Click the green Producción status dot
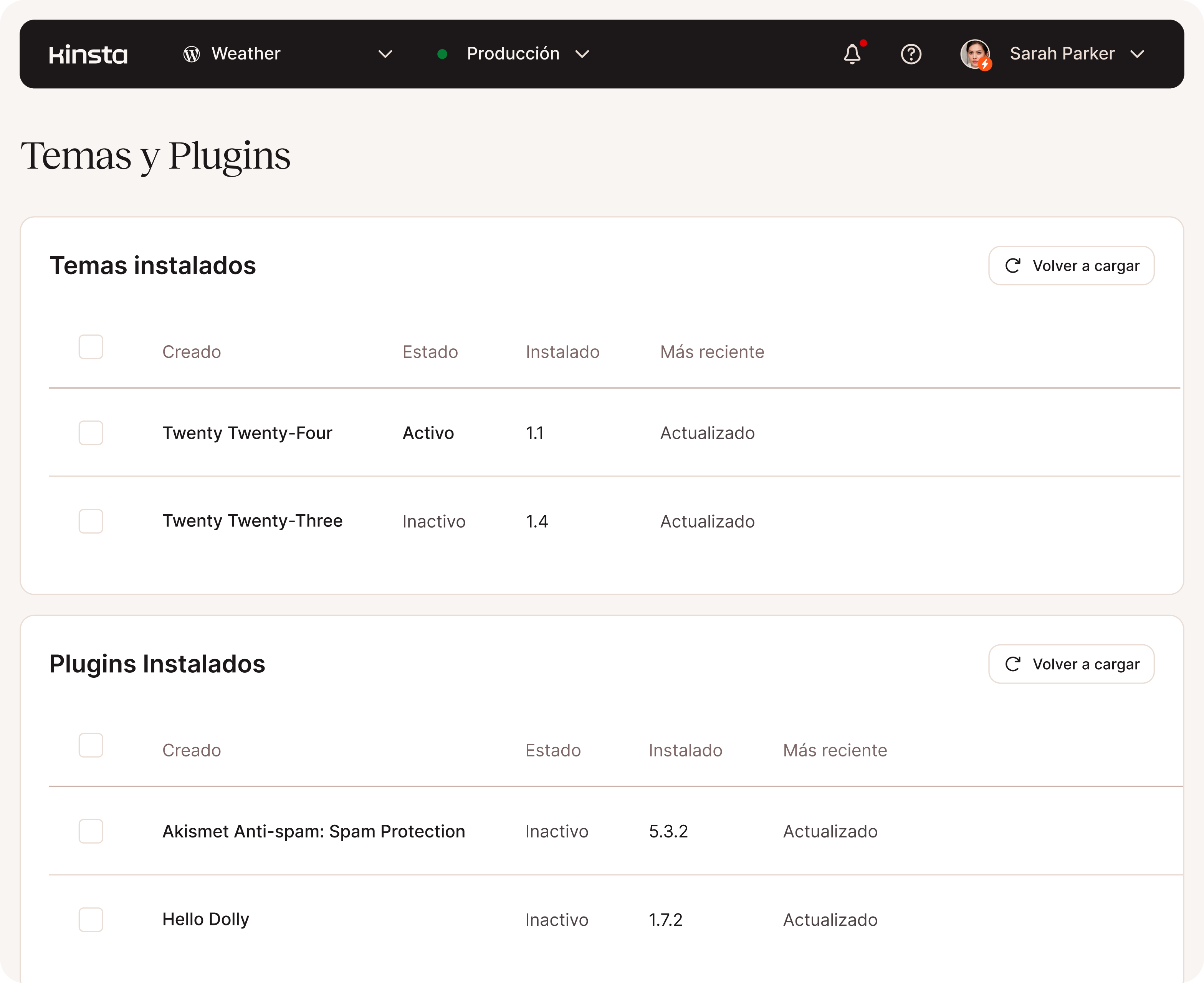 pos(443,55)
